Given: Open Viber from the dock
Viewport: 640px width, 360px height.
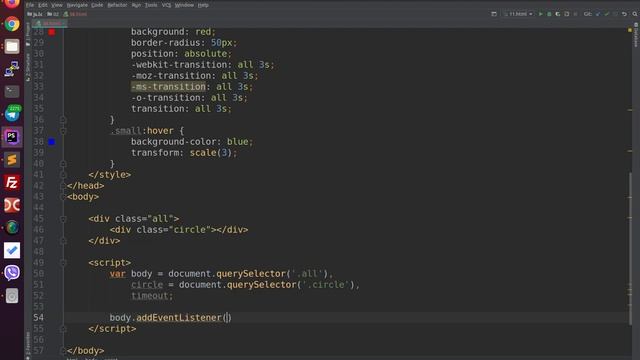Looking at the screenshot, I should click(x=12, y=273).
